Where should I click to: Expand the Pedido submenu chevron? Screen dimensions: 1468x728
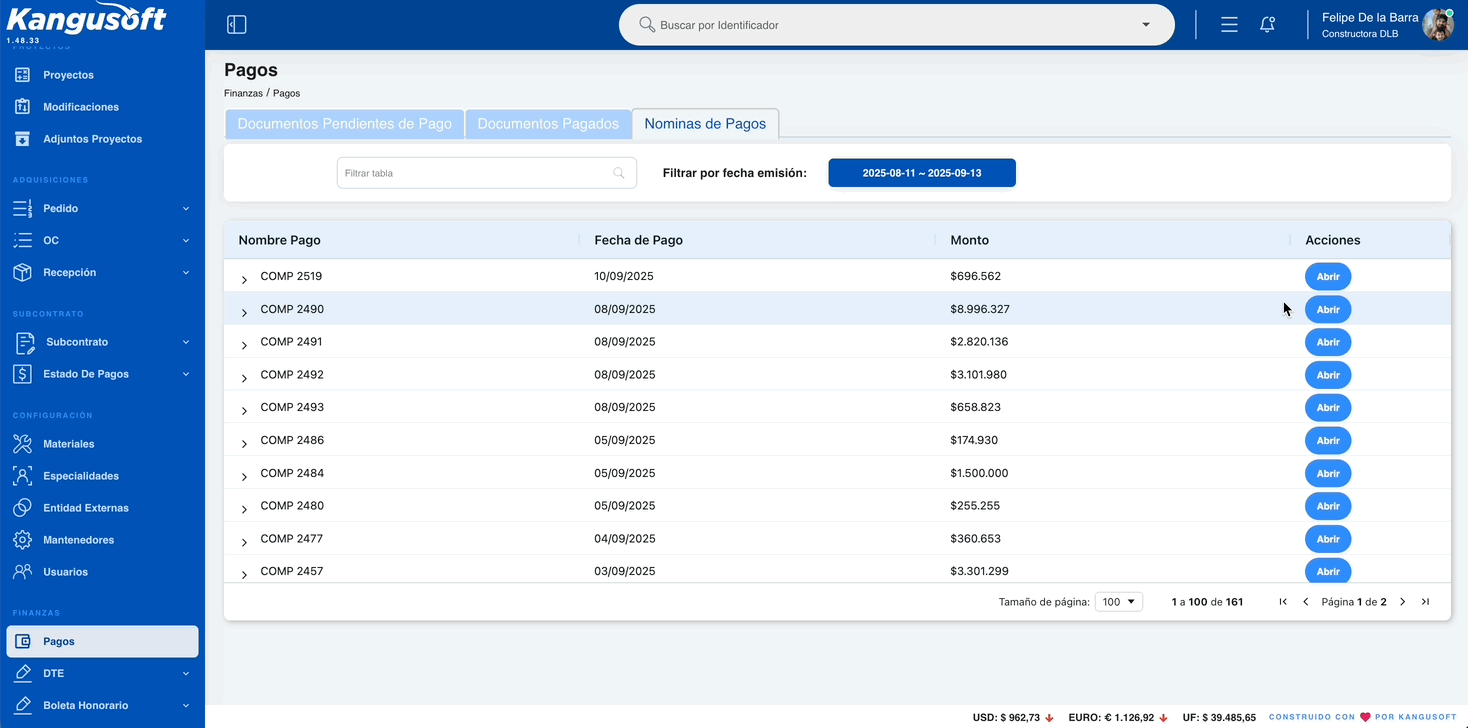pyautogui.click(x=186, y=208)
